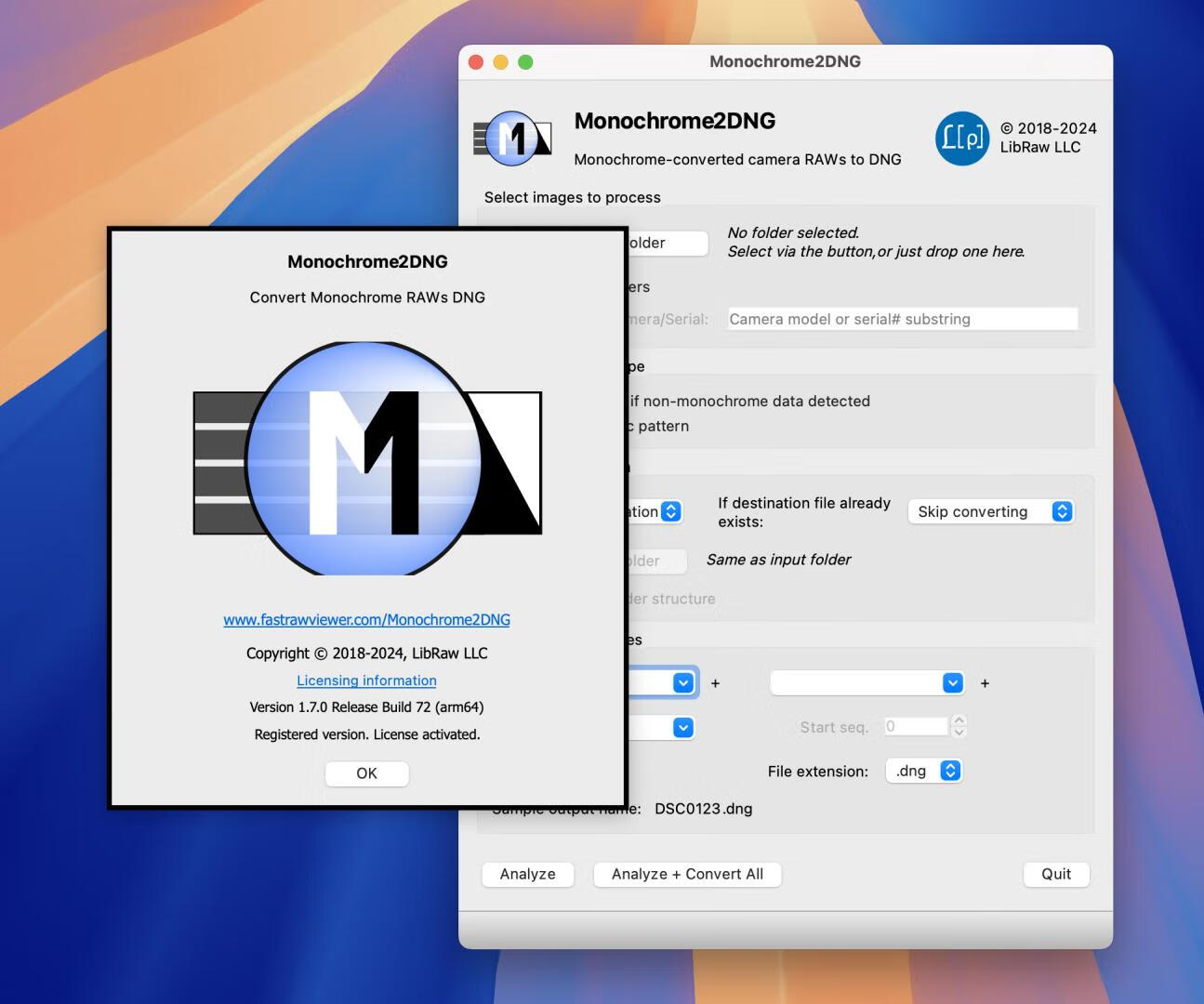The width and height of the screenshot is (1204, 1004).
Task: Click 'Copyright © 2018-2024, LibRaw LLC' text
Action: pyautogui.click(x=366, y=654)
